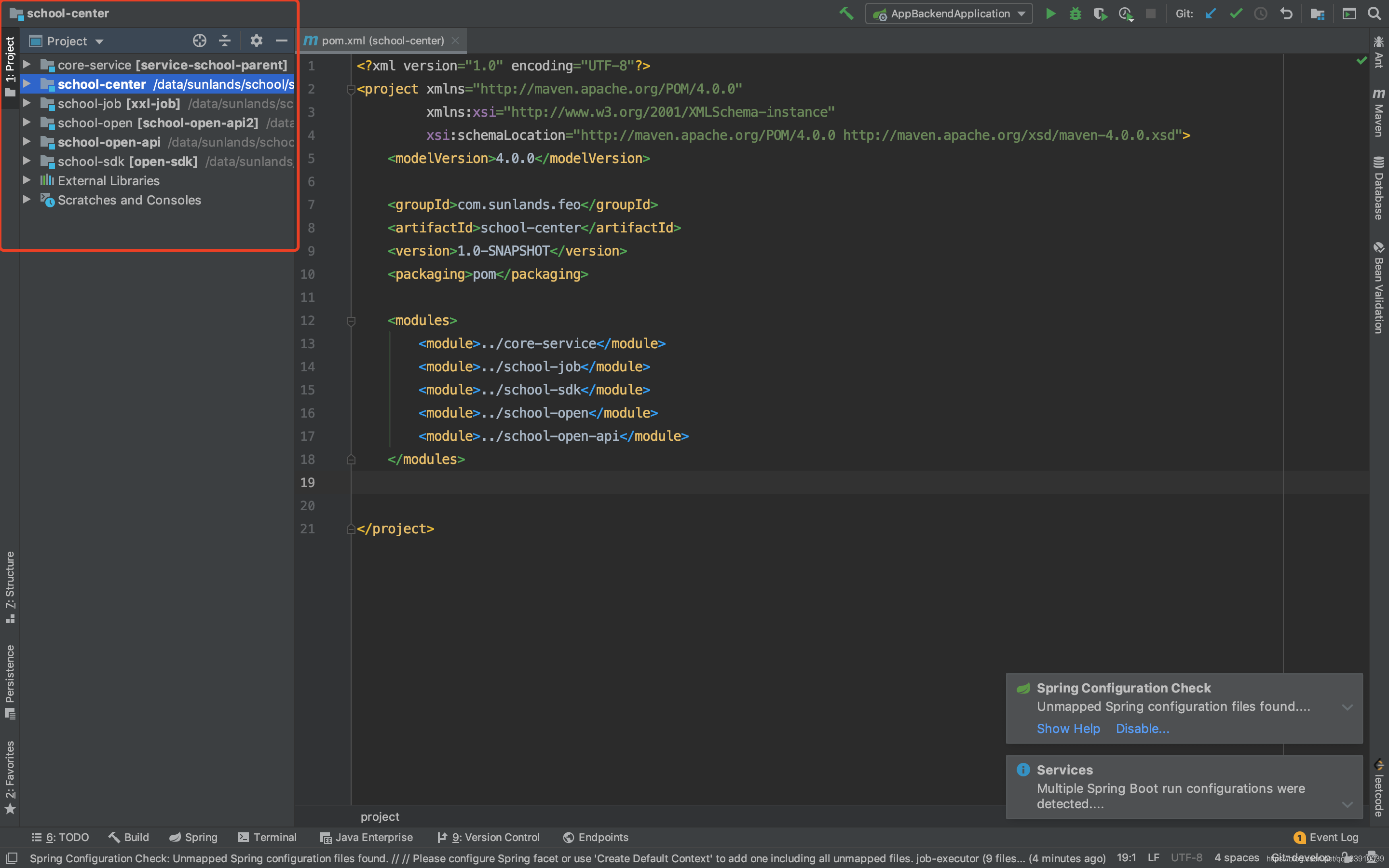This screenshot has width=1389, height=868.
Task: Click Disable Spring Configuration Check notification
Action: coord(1142,728)
